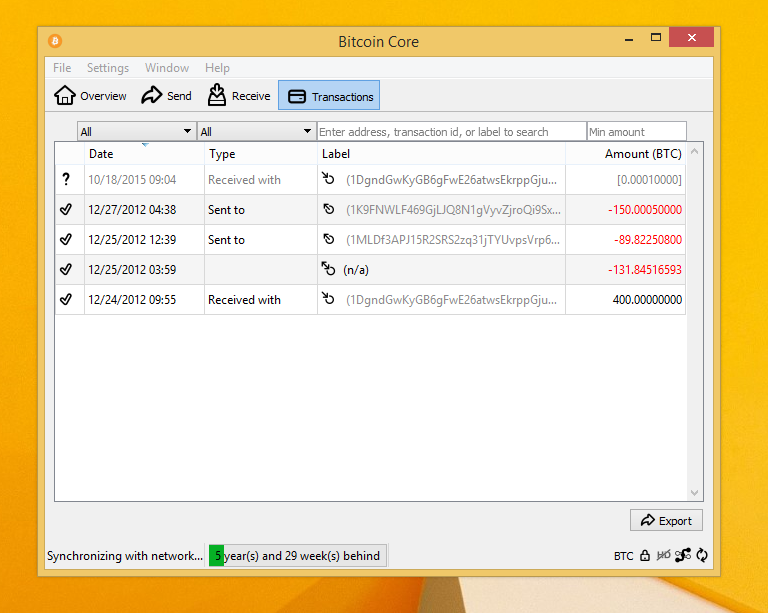This screenshot has height=613, width=768.
Task: Open the Window menu
Action: (x=167, y=68)
